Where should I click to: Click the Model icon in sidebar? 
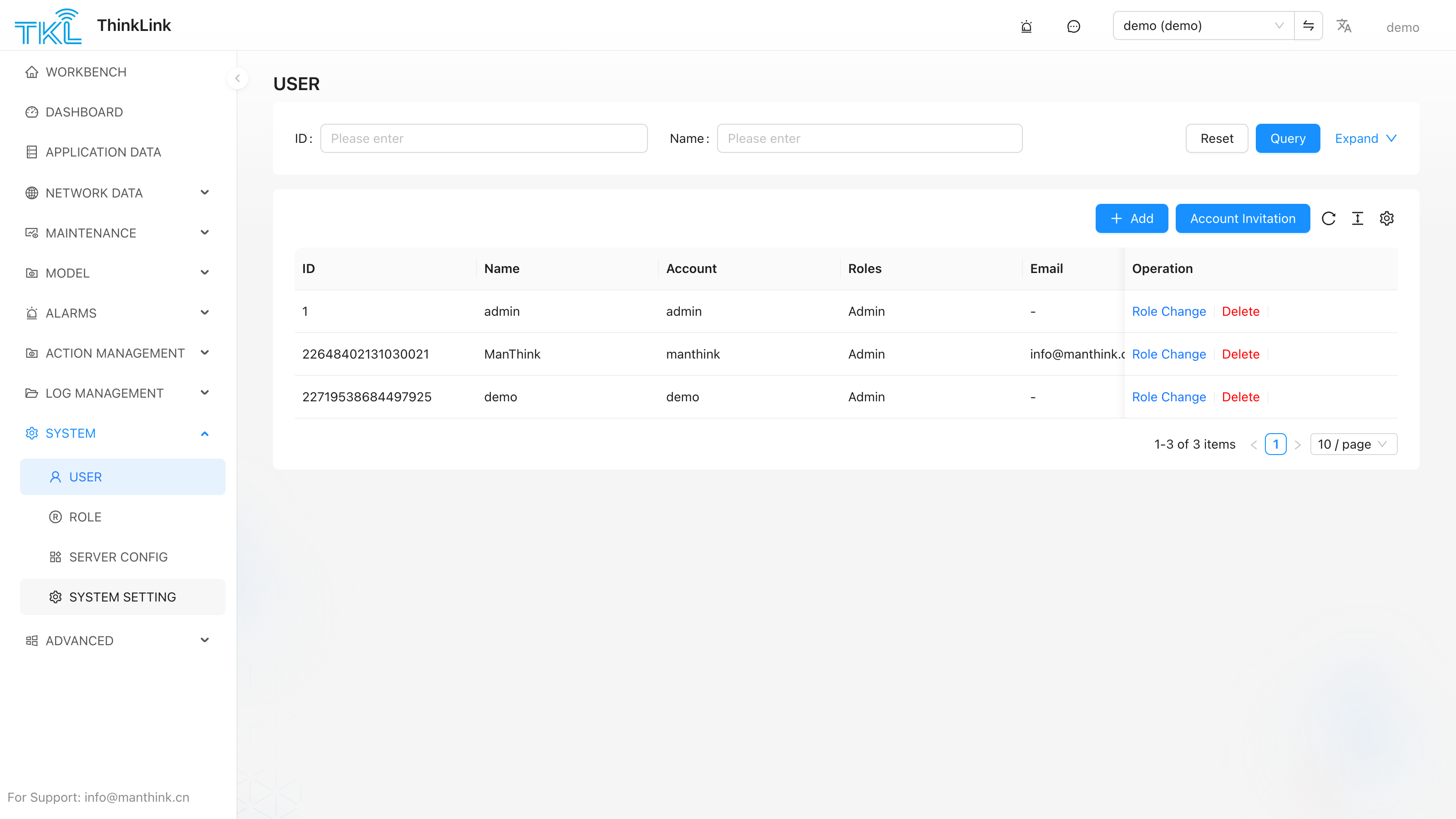[32, 273]
